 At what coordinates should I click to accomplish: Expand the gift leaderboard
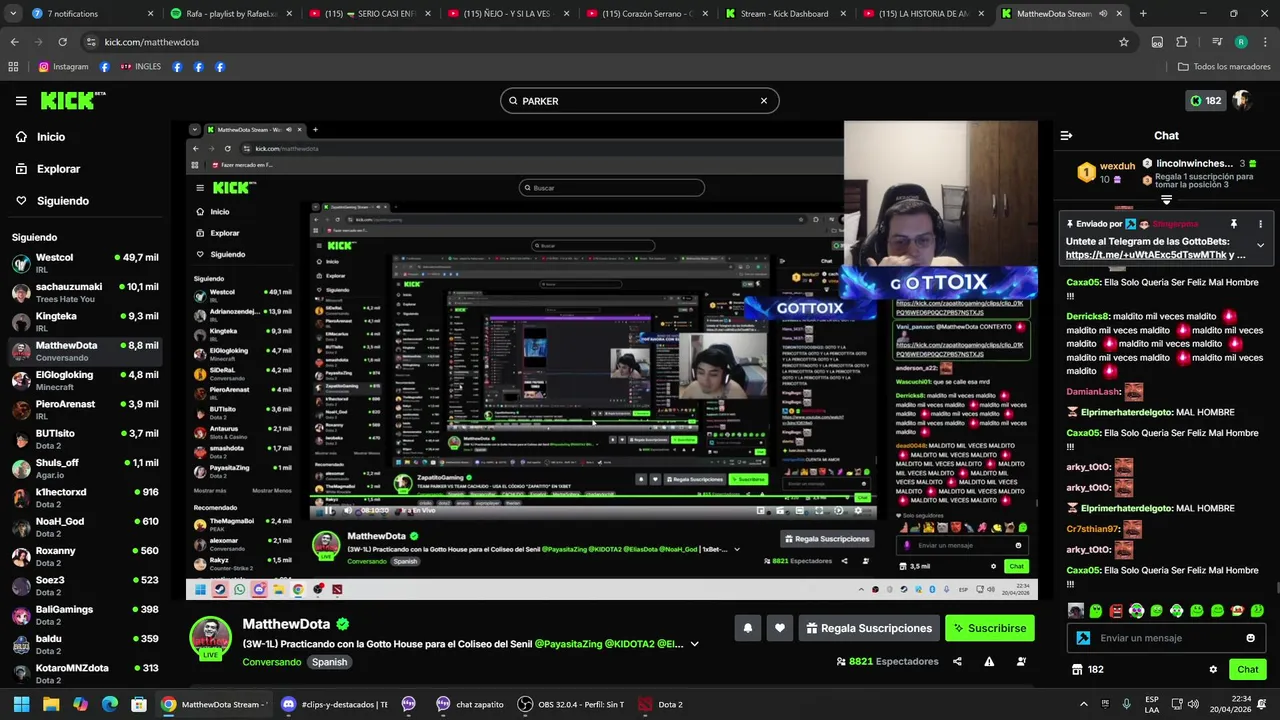coord(1166,200)
